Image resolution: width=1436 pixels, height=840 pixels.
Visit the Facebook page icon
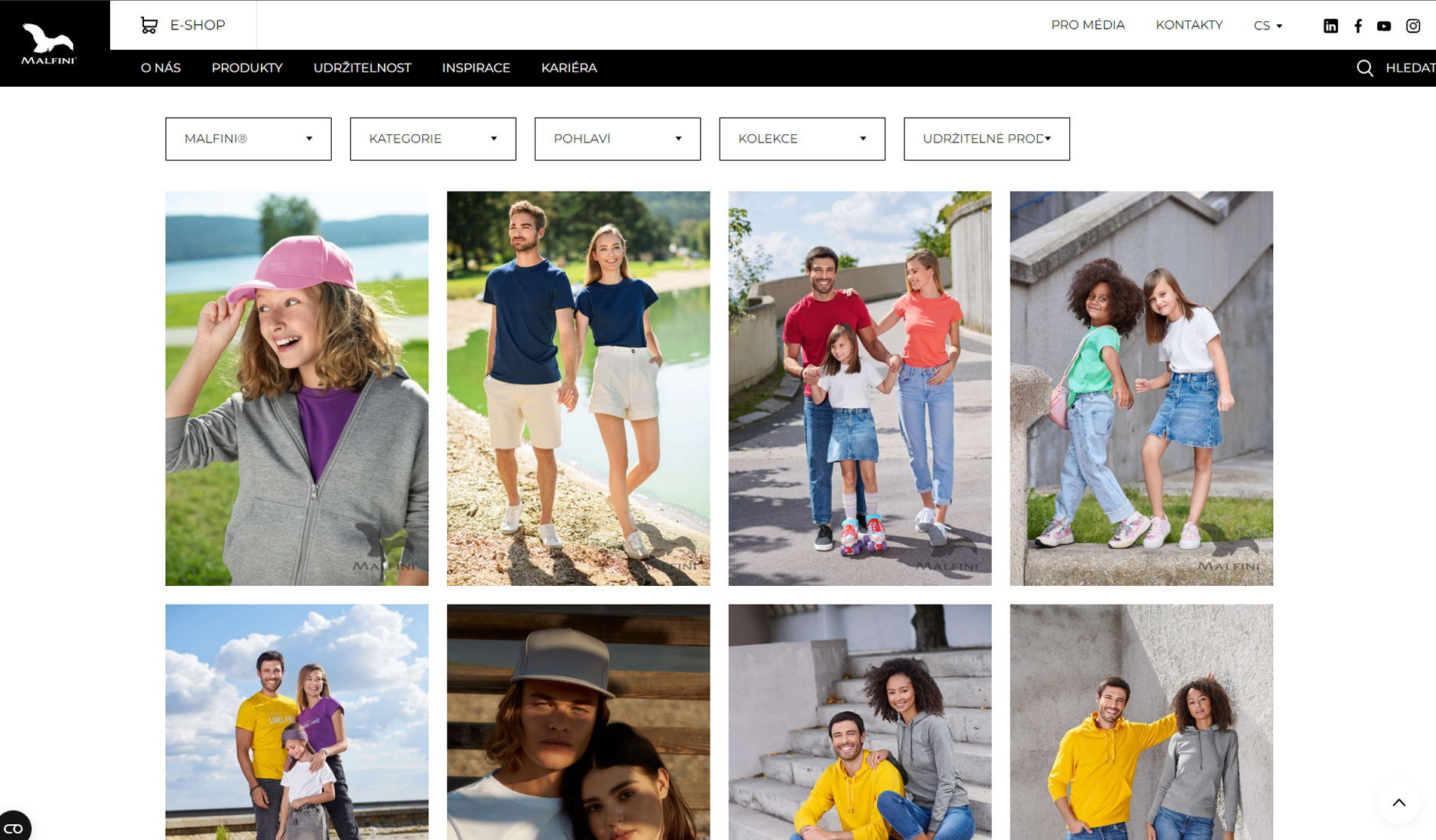coord(1358,26)
